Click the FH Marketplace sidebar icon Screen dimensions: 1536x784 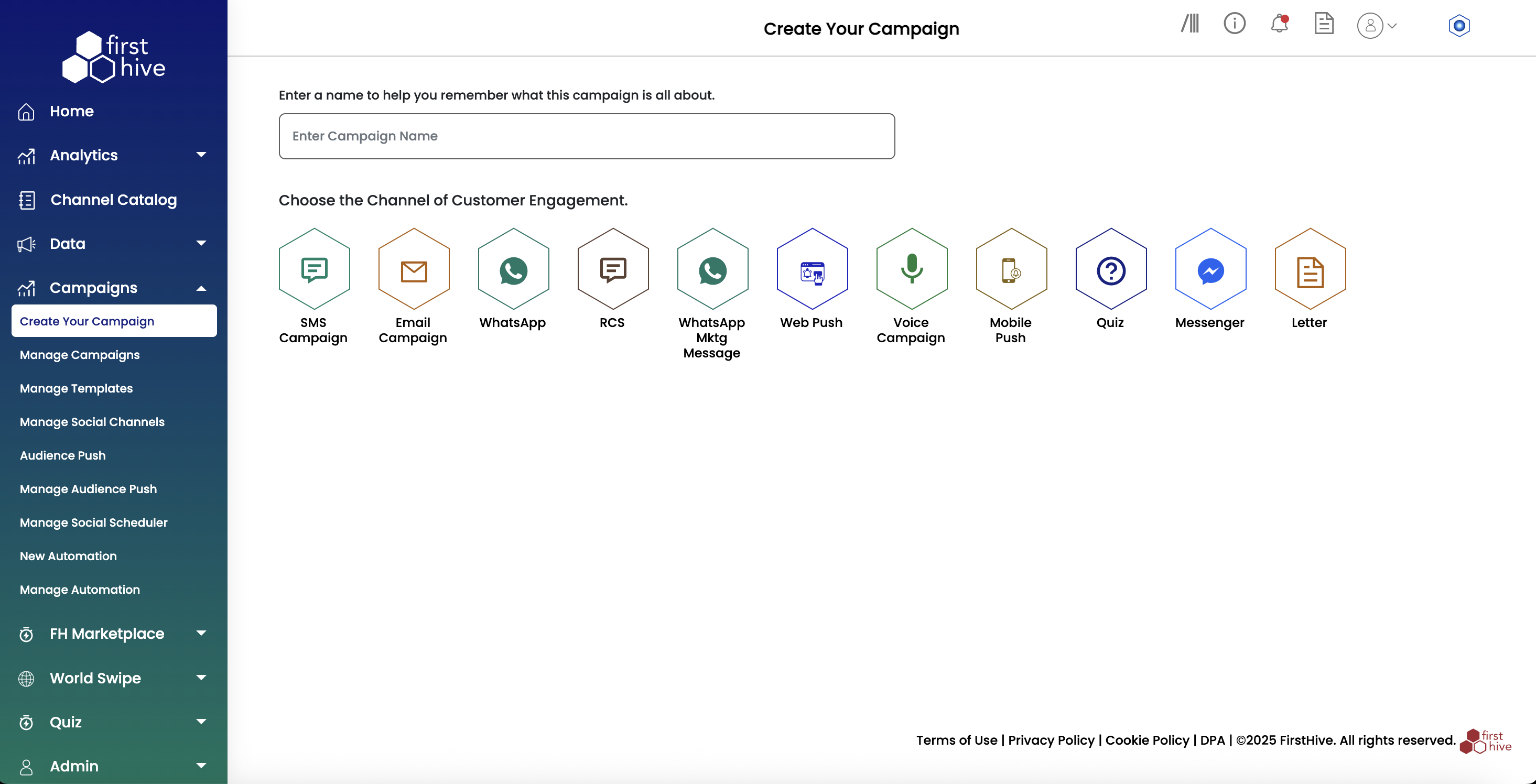(26, 634)
